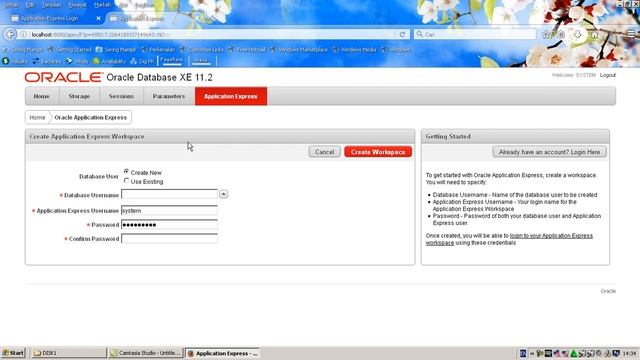Switch to Camtasia Studio in the taskbar
Screen dimensions: 640x360
[146, 353]
